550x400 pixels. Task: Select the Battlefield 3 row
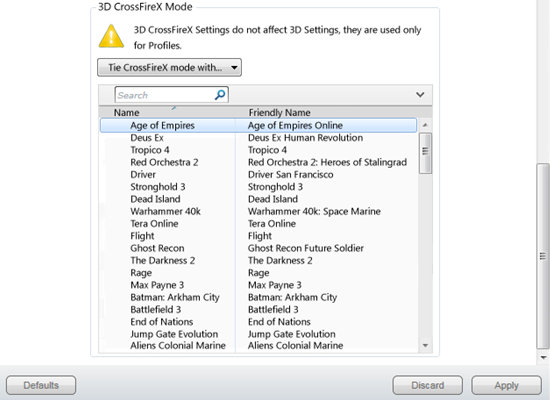tap(259, 309)
